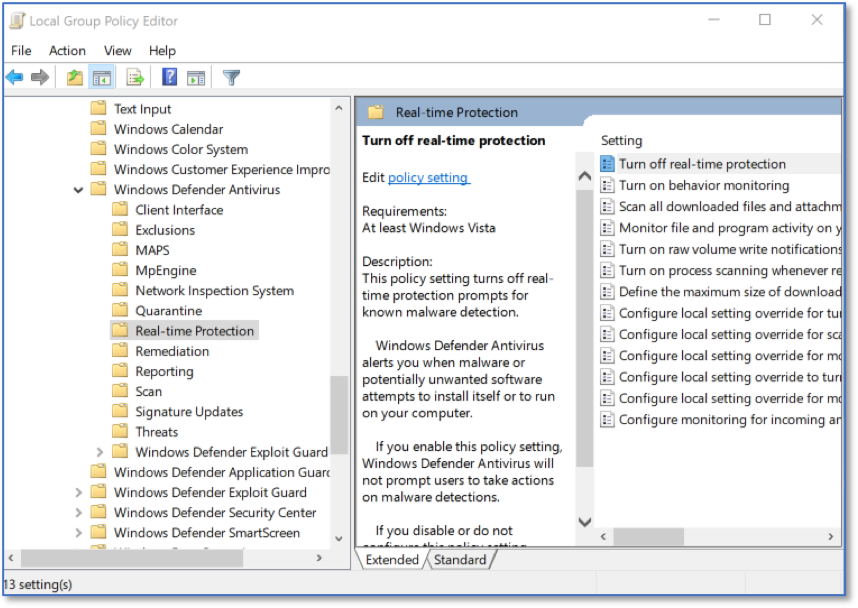The height and width of the screenshot is (608, 858).
Task: Click the folder icon in Real-time Protection header
Action: pyautogui.click(x=375, y=112)
